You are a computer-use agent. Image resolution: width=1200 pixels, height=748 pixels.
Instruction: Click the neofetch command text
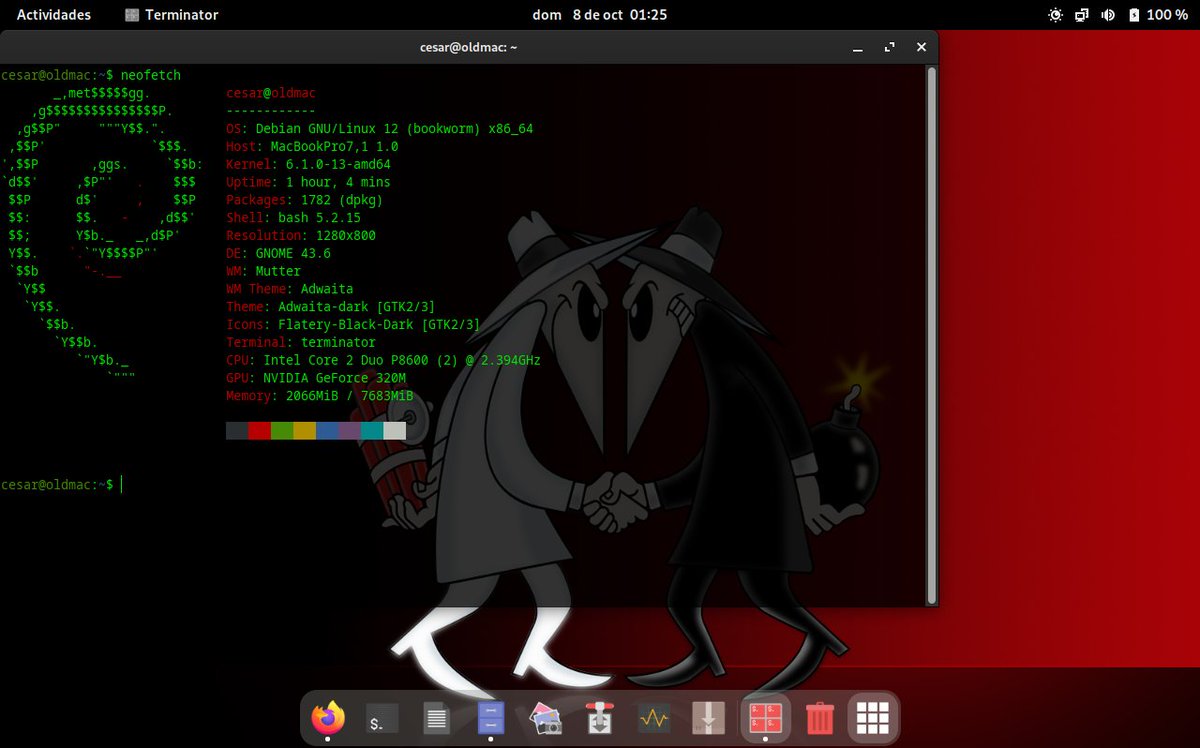[x=150, y=75]
